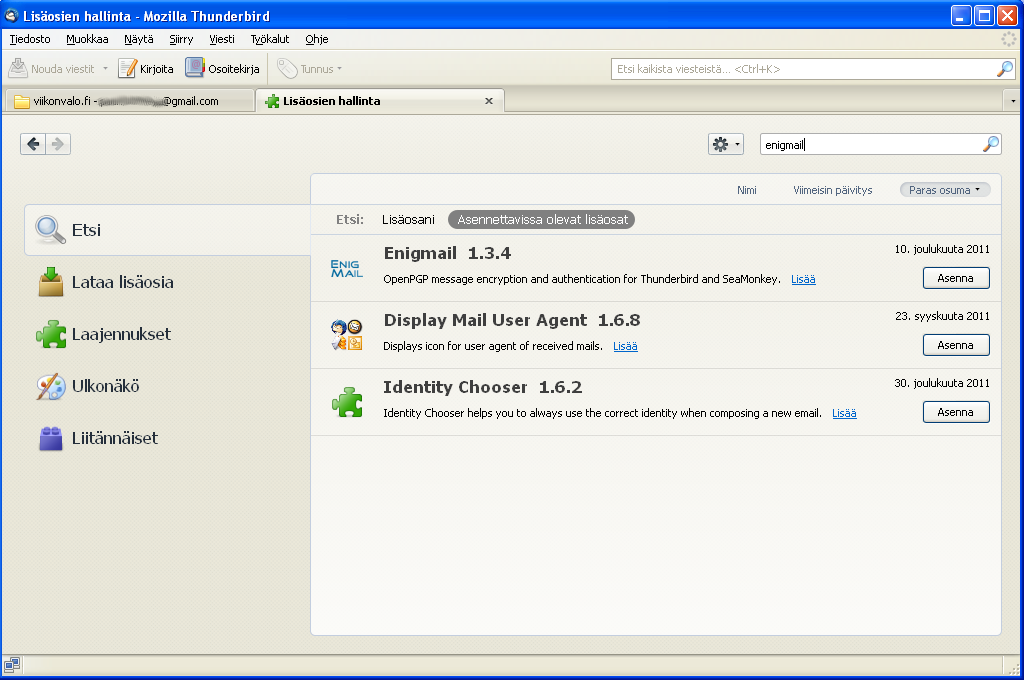Image resolution: width=1024 pixels, height=680 pixels.
Task: Open the gear tools dropdown
Action: (x=726, y=144)
